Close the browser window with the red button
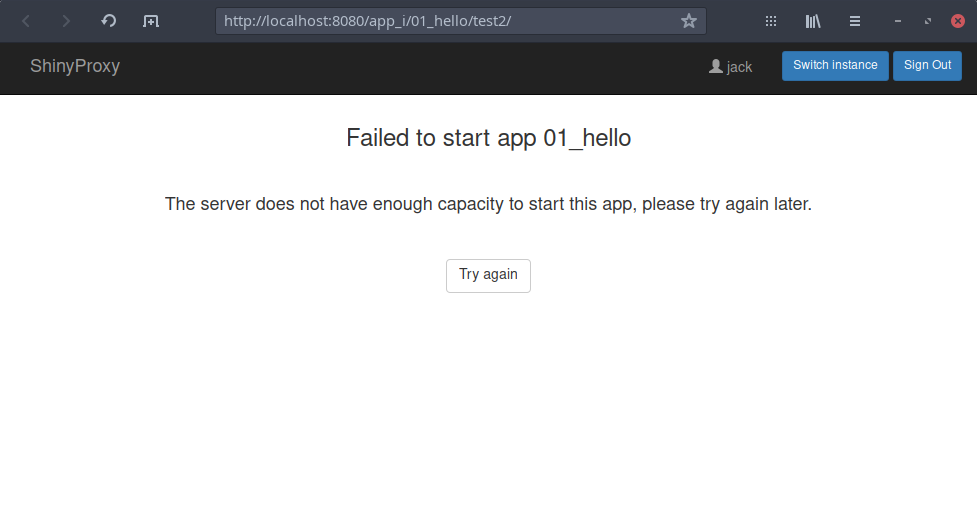Screen dimensions: 977x513 pos(958,21)
